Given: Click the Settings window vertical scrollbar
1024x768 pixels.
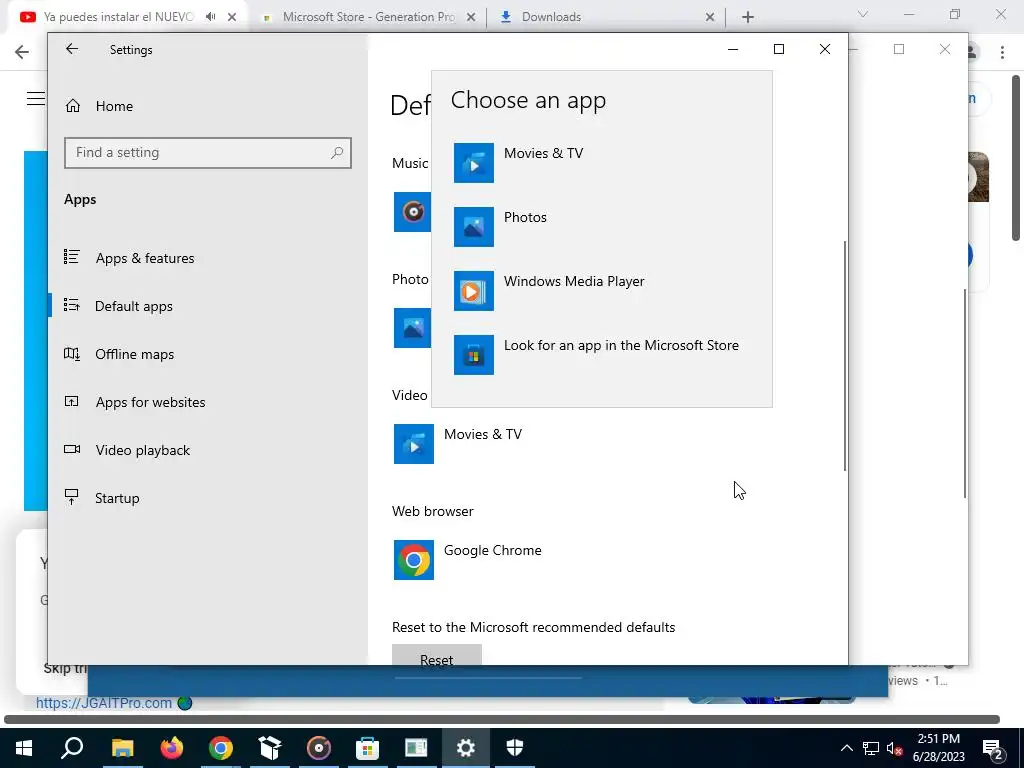Looking at the screenshot, I should coord(845,356).
